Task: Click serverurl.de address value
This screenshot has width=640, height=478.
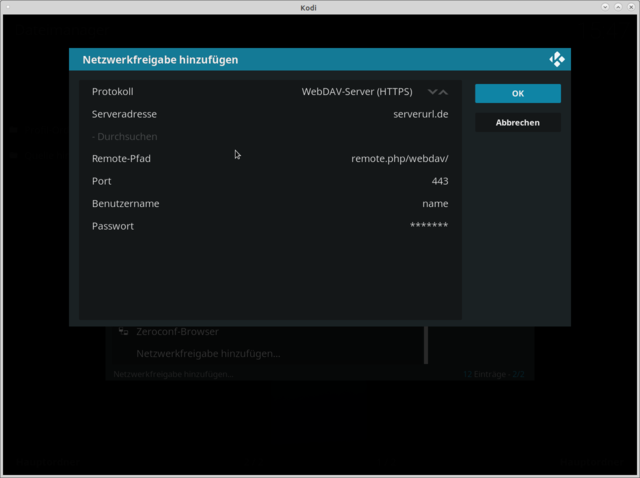Action: pos(420,114)
